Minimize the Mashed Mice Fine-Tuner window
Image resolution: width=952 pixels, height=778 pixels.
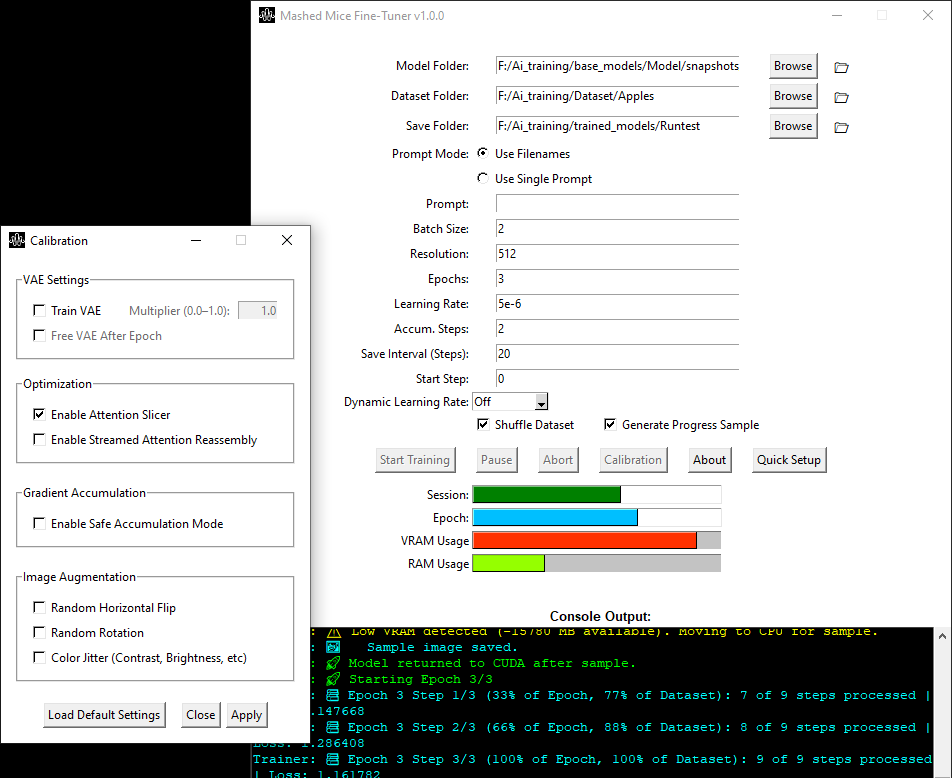tap(837, 15)
